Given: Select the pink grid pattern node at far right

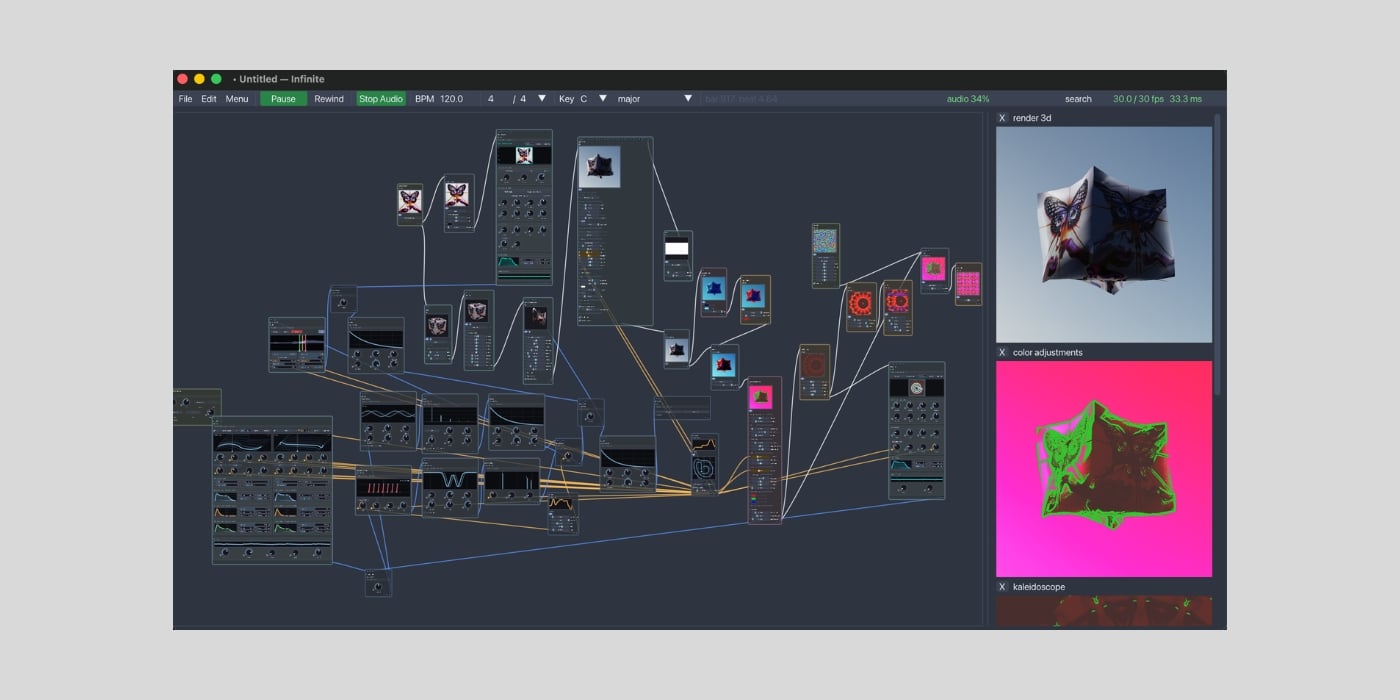Looking at the screenshot, I should [x=968, y=284].
